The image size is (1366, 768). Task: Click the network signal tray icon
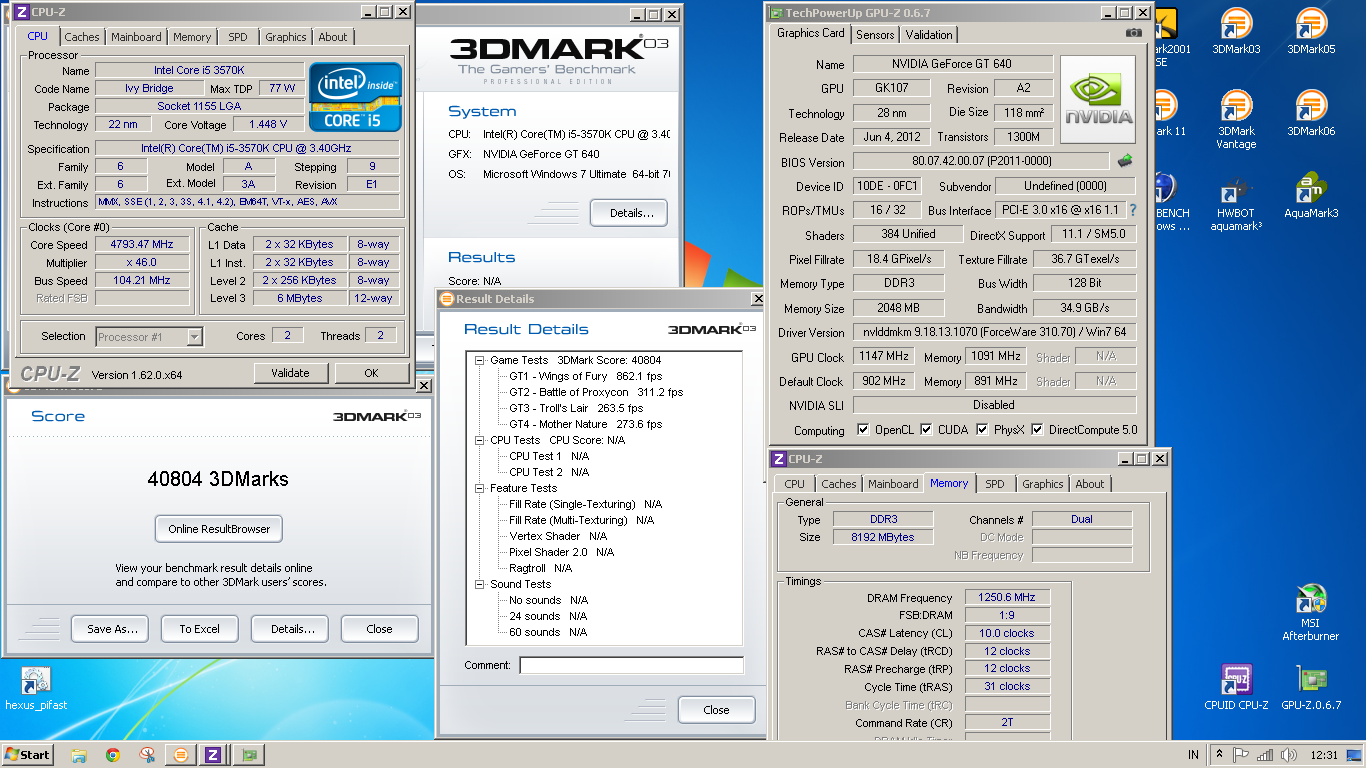(1265, 755)
